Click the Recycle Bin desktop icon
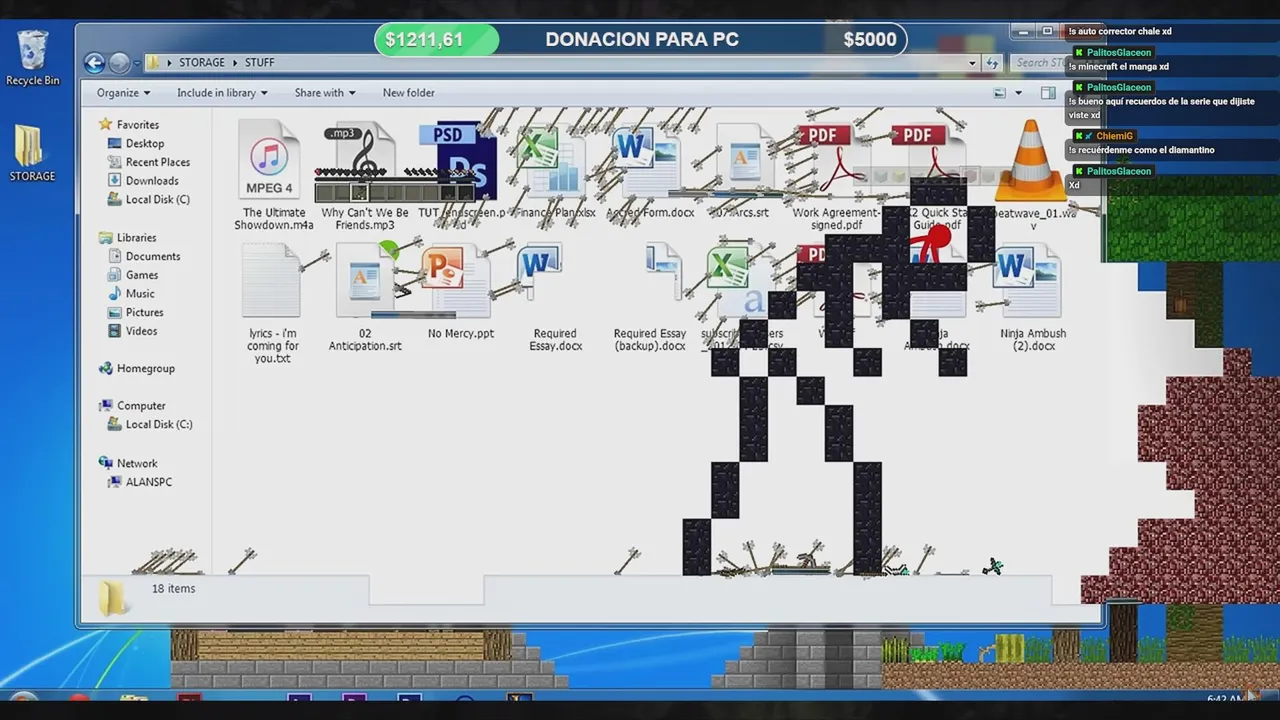Screen dimensions: 1280x720 [x=32, y=56]
